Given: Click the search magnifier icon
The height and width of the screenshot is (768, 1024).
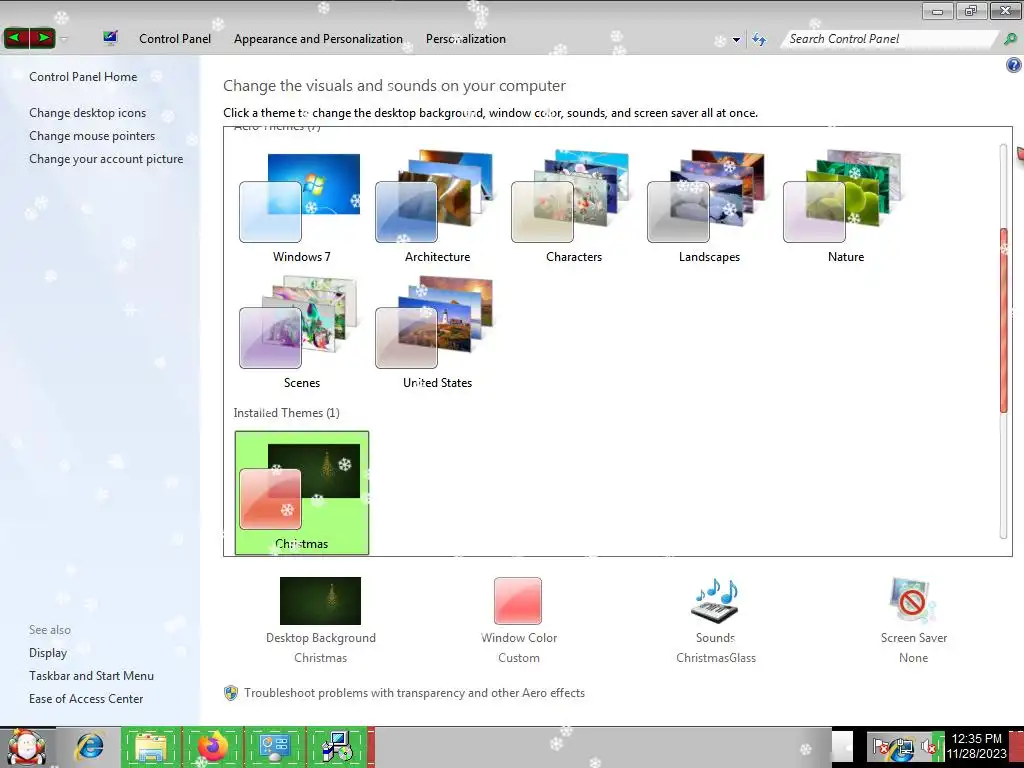Looking at the screenshot, I should click(x=1010, y=39).
